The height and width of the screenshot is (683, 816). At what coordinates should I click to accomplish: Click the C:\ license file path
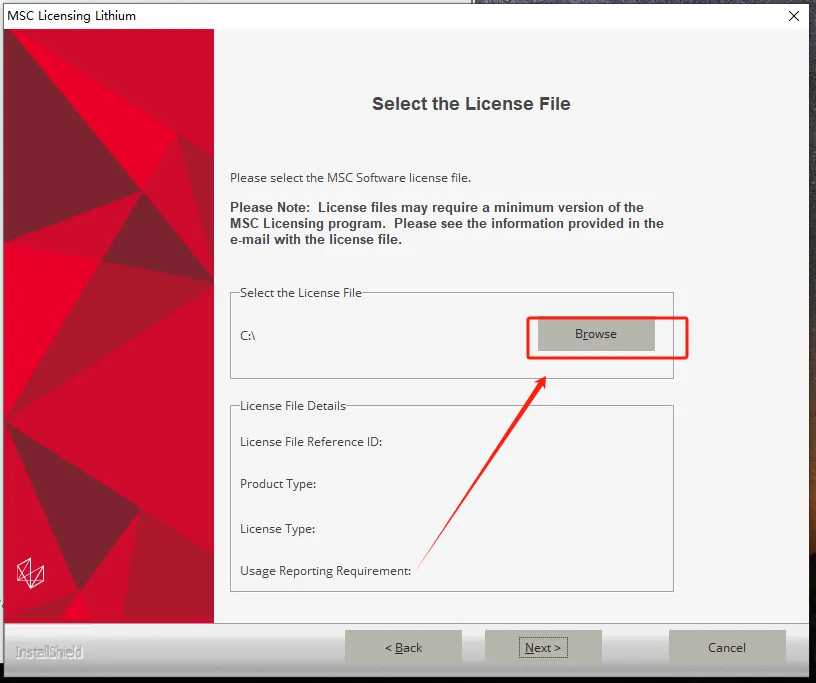[x=248, y=336]
